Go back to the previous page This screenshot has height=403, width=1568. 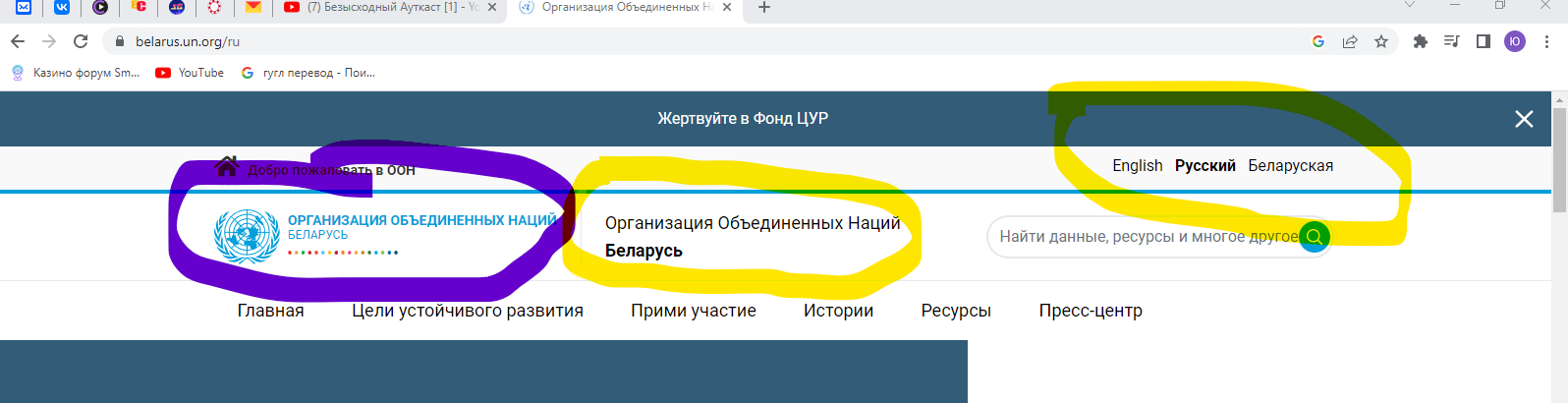point(18,41)
